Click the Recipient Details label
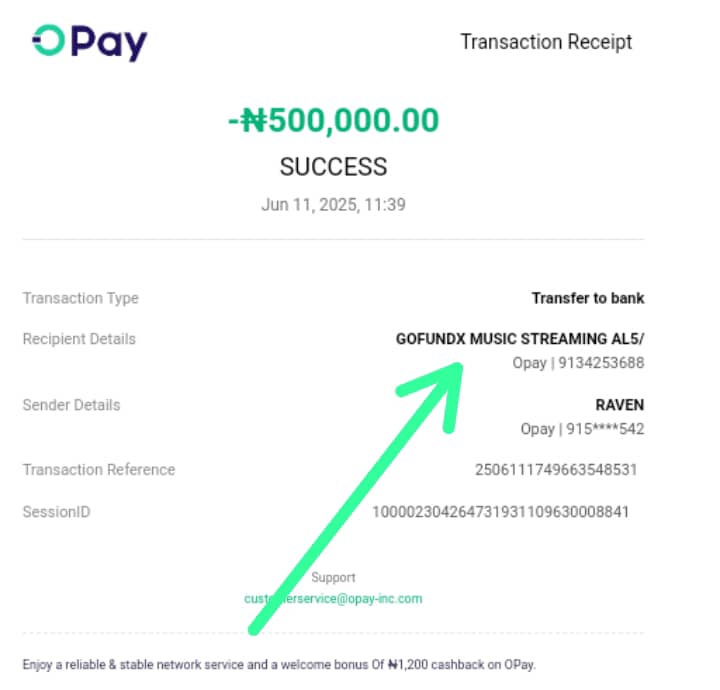This screenshot has height=690, width=720. pyautogui.click(x=79, y=339)
